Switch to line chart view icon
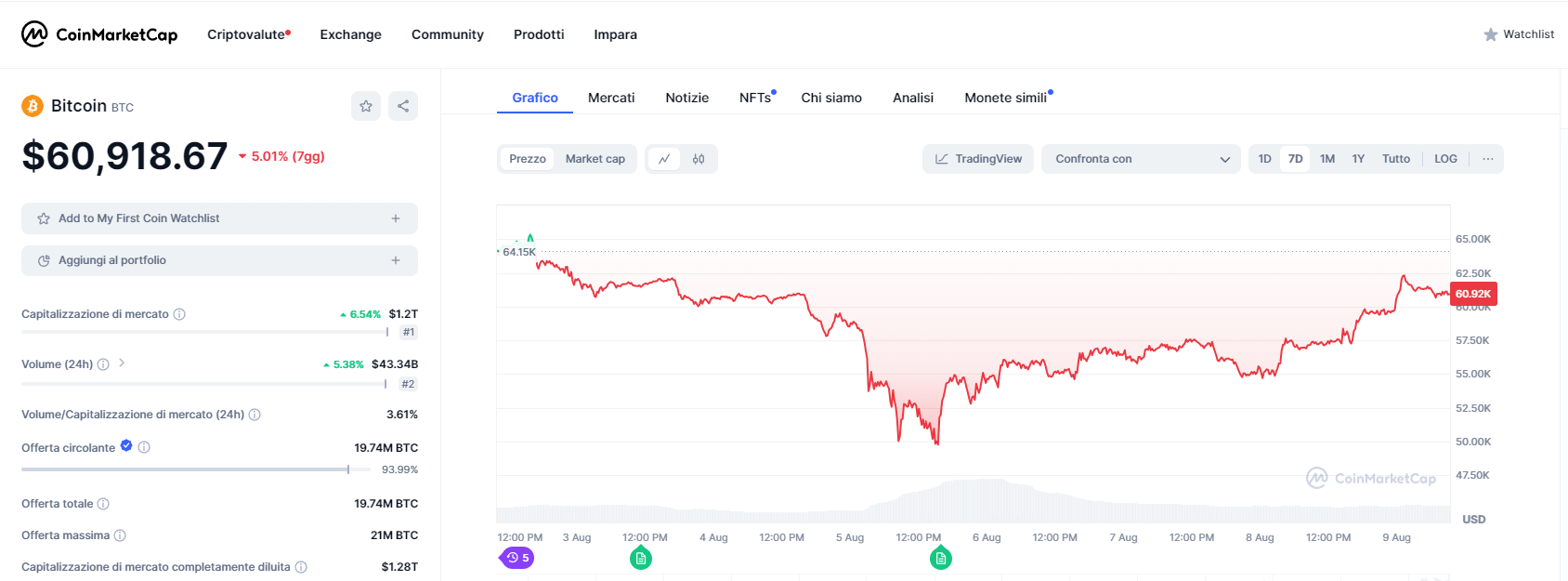The height and width of the screenshot is (581, 1568). [664, 159]
